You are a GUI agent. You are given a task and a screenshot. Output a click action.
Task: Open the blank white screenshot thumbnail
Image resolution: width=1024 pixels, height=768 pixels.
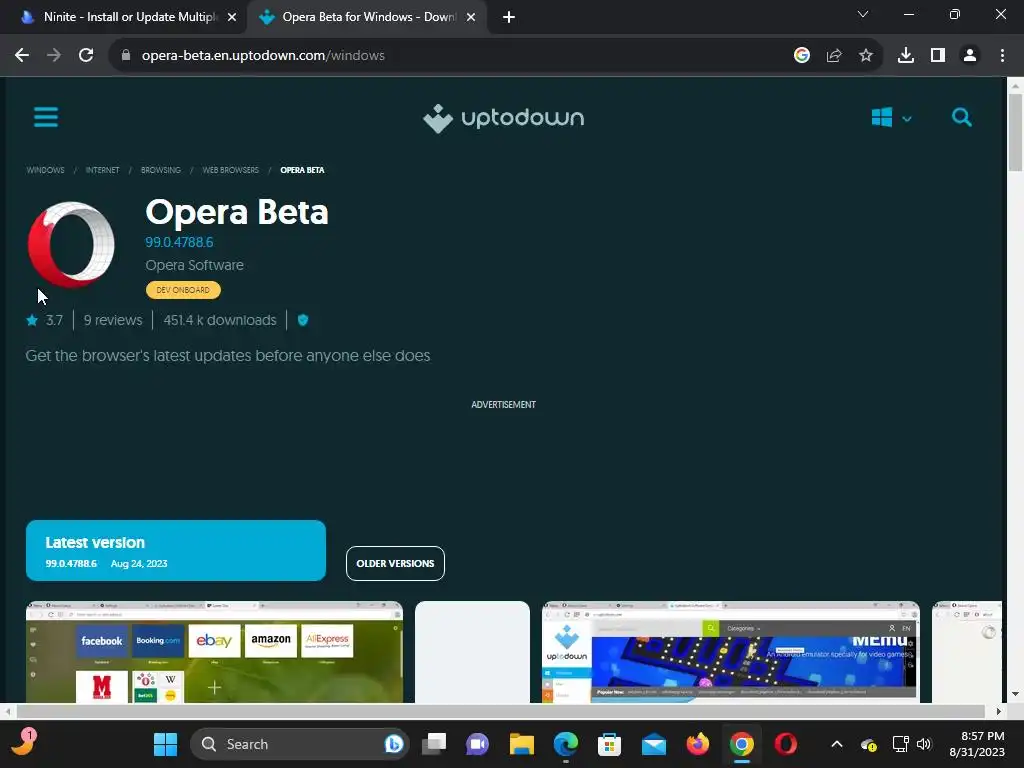pos(472,652)
